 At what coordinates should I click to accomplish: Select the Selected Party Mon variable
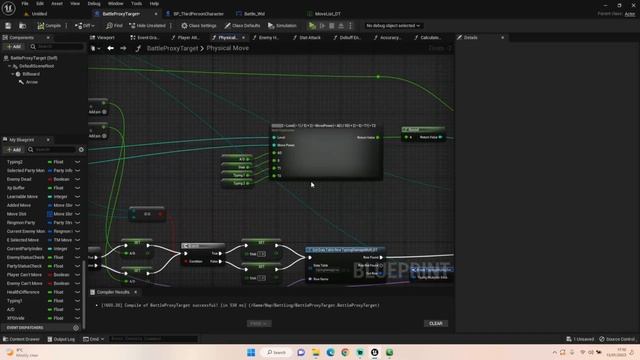(25, 171)
